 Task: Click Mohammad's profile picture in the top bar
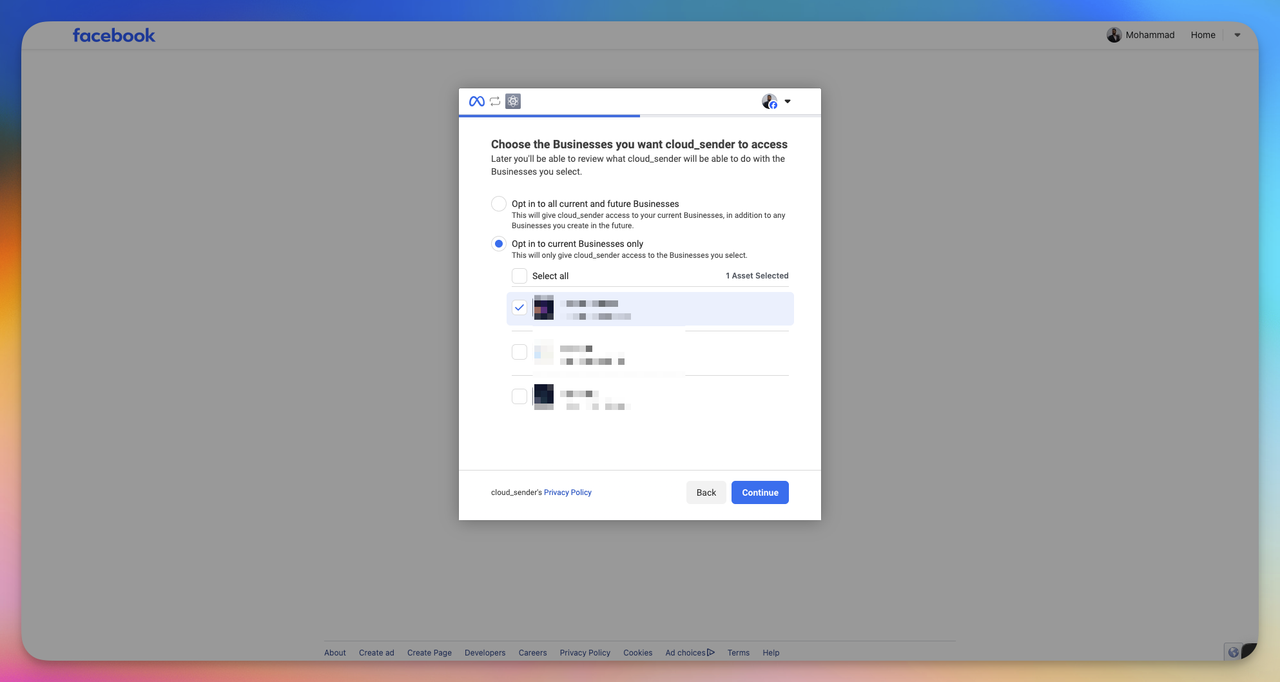coord(1114,35)
